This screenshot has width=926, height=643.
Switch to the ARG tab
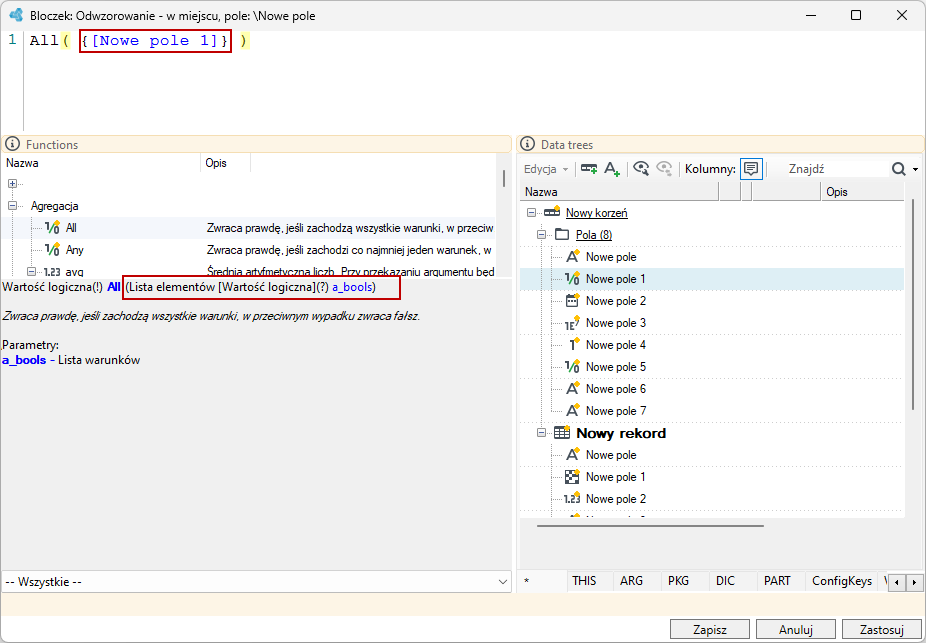631,581
